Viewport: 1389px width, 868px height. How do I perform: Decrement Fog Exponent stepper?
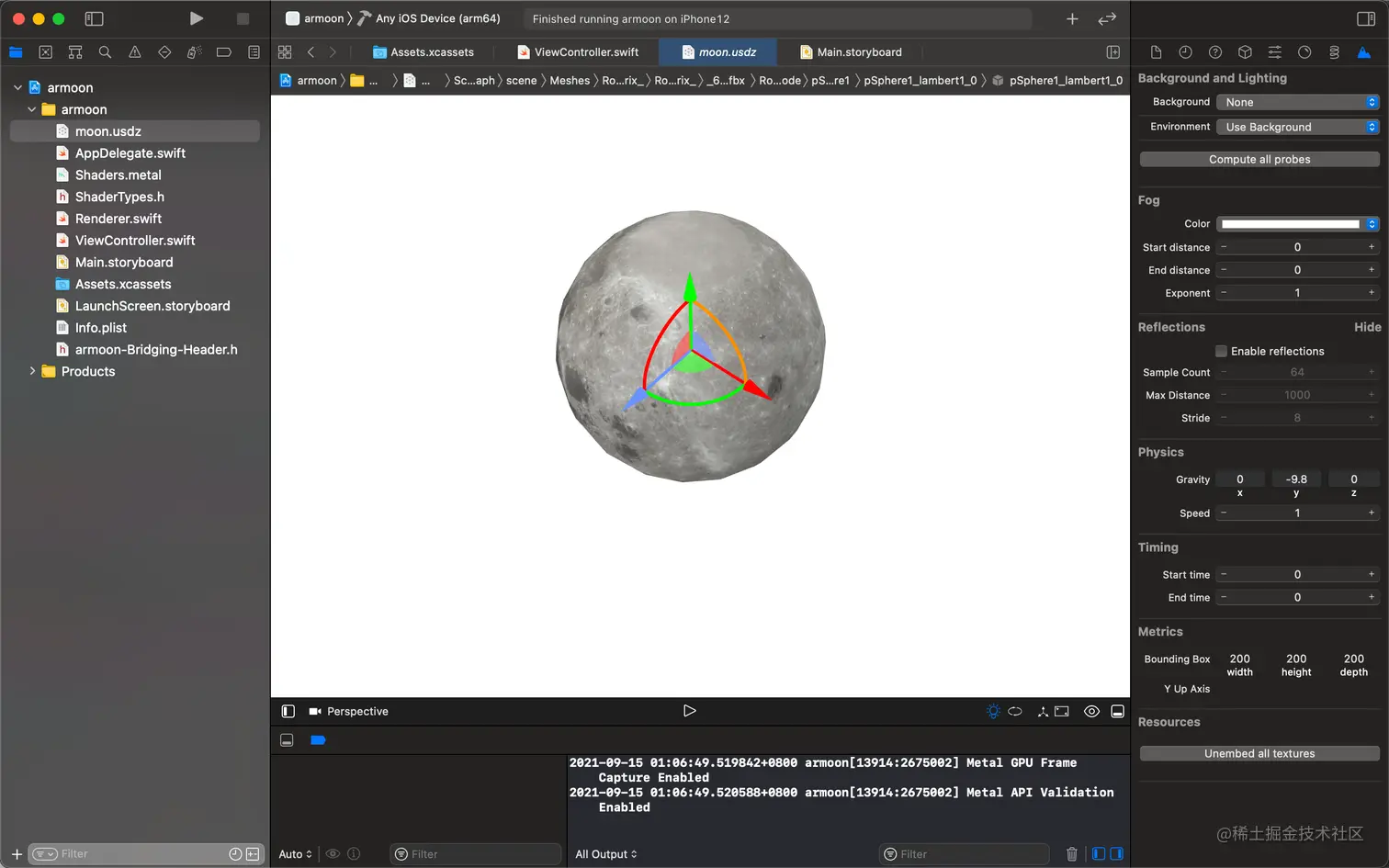pos(1224,293)
